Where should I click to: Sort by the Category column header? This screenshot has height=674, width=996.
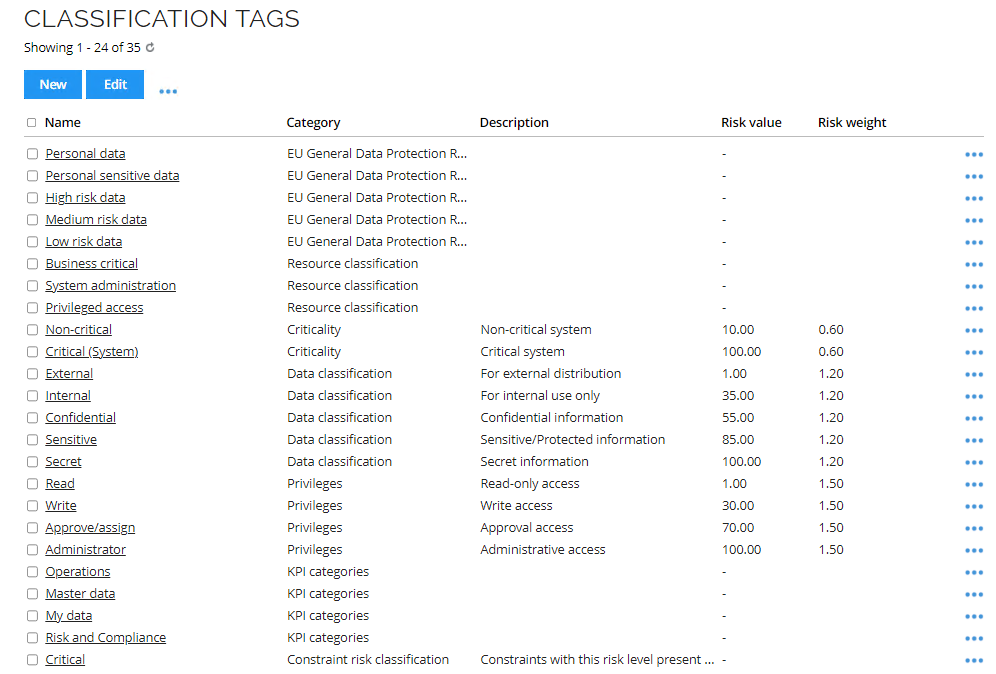pos(313,123)
